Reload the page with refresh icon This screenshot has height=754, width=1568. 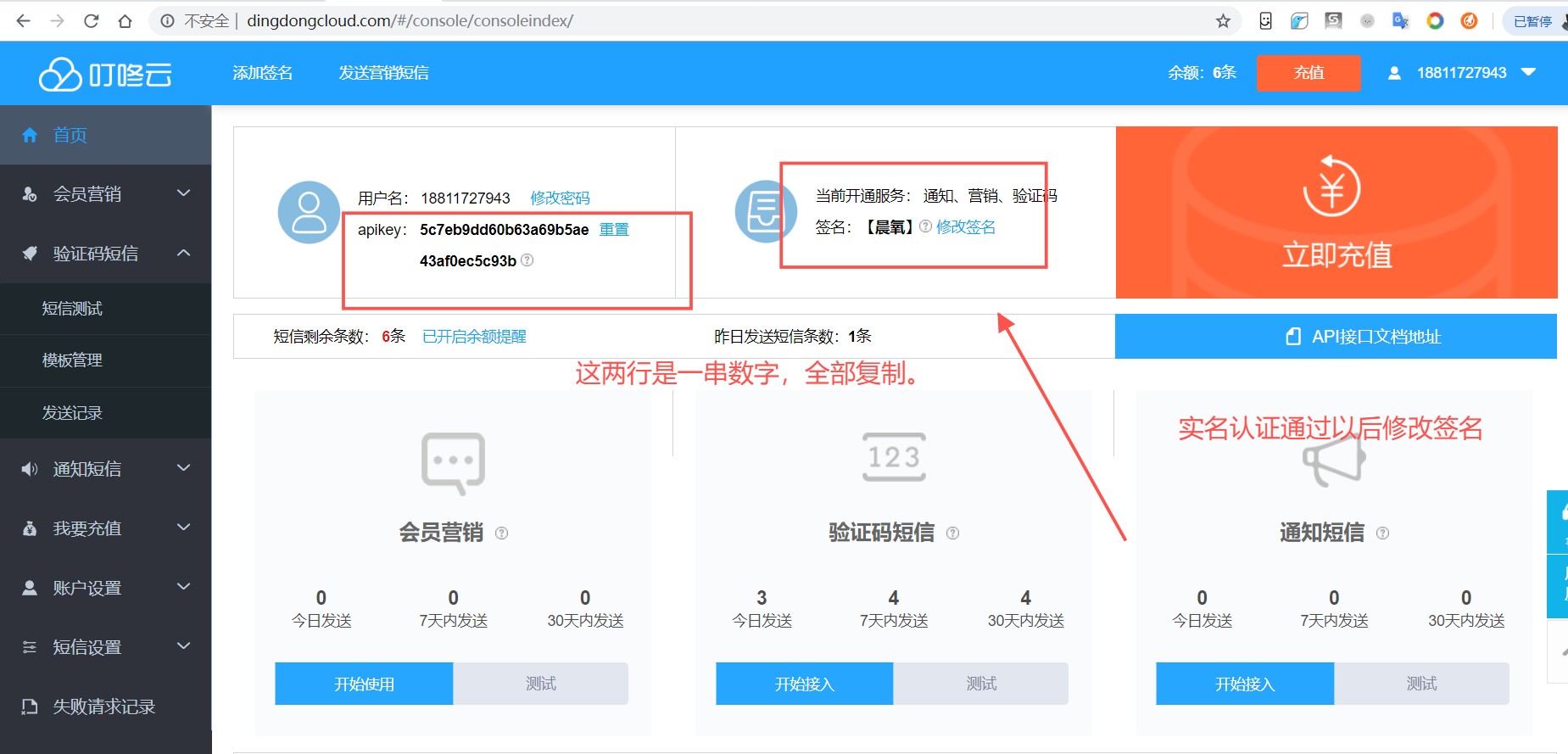(91, 21)
